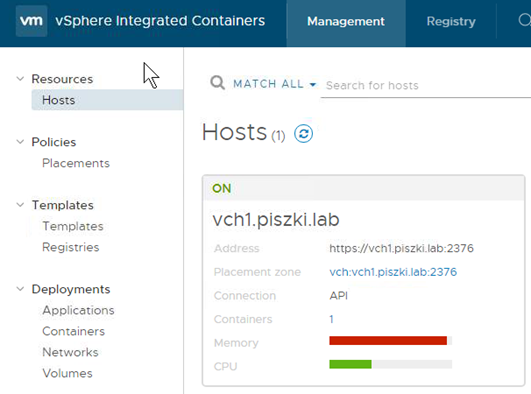Click the ON status label
The height and width of the screenshot is (394, 531).
click(x=221, y=188)
